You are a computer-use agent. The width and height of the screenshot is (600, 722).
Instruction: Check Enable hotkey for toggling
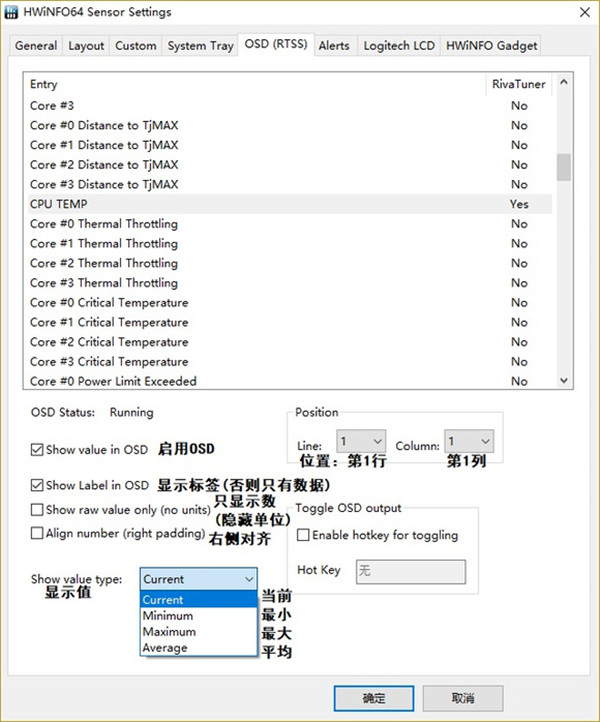click(305, 535)
